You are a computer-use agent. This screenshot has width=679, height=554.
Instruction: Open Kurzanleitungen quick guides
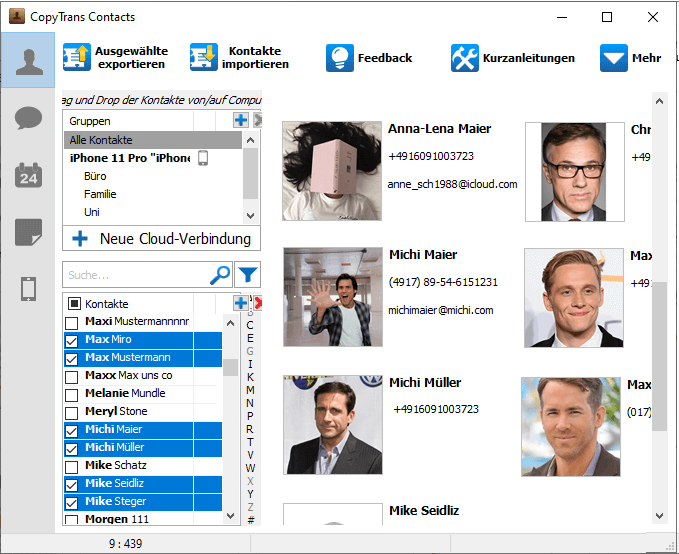click(513, 58)
